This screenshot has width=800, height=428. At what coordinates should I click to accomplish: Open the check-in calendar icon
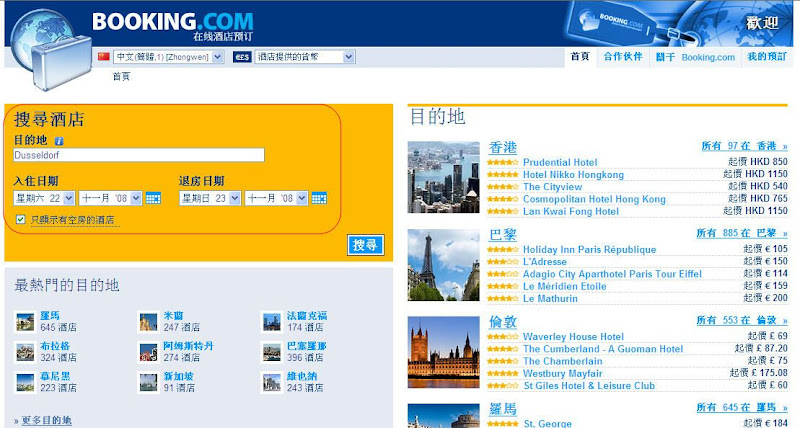(153, 198)
